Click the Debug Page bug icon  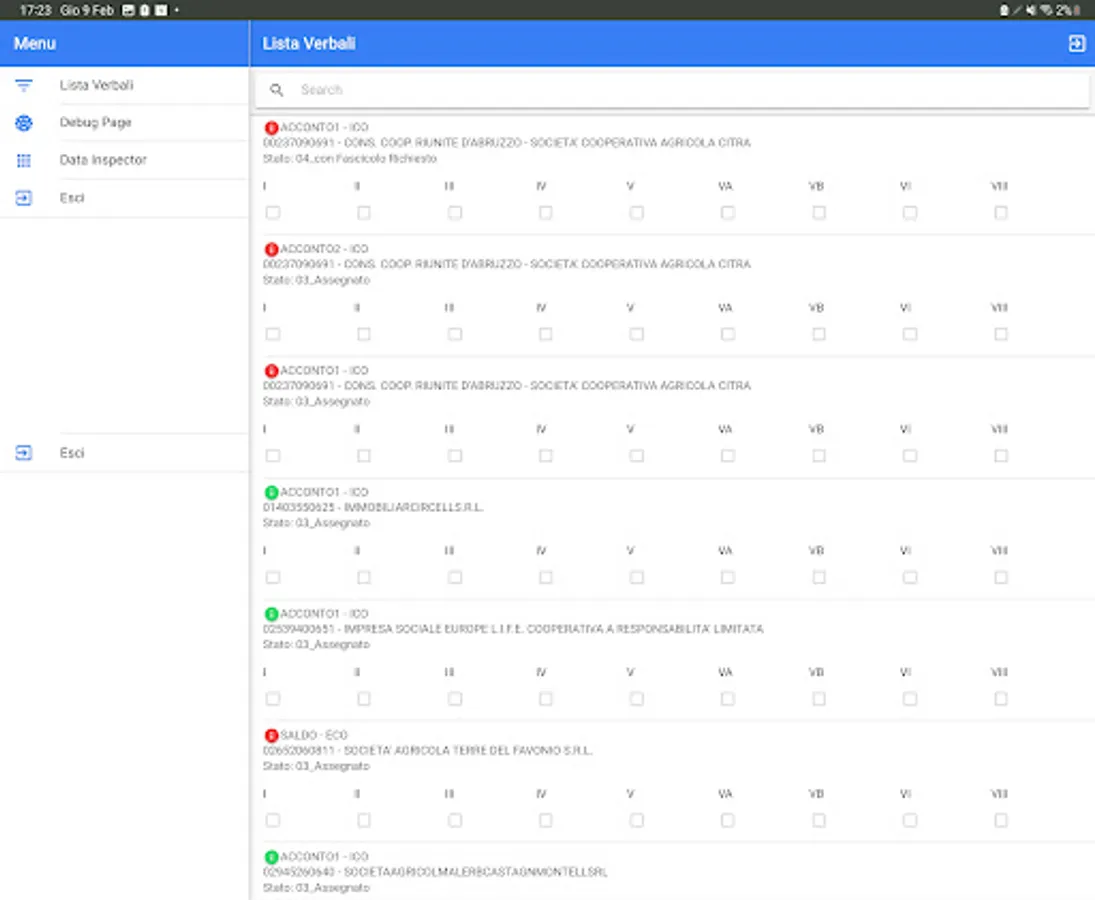pos(24,123)
